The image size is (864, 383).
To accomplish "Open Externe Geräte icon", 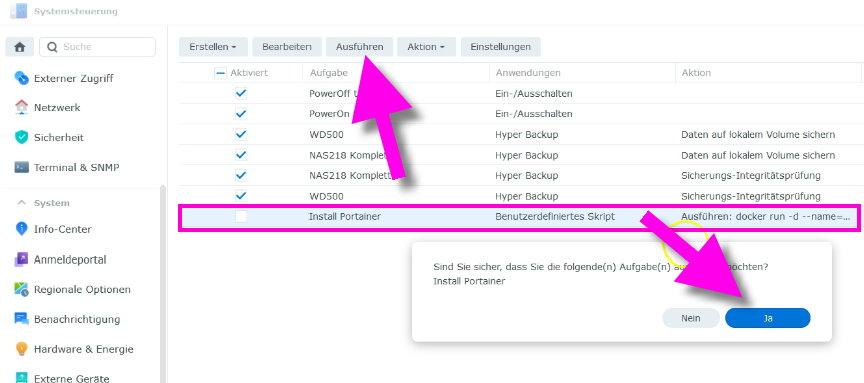I will [21, 378].
